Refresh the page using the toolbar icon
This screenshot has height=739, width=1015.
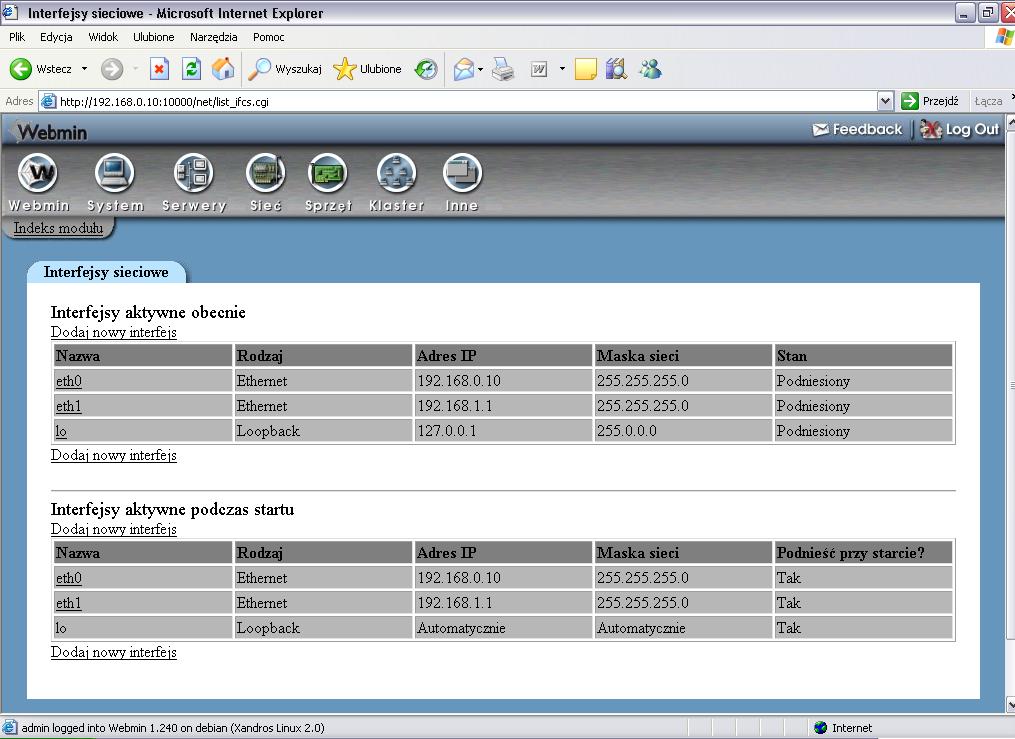pos(191,69)
